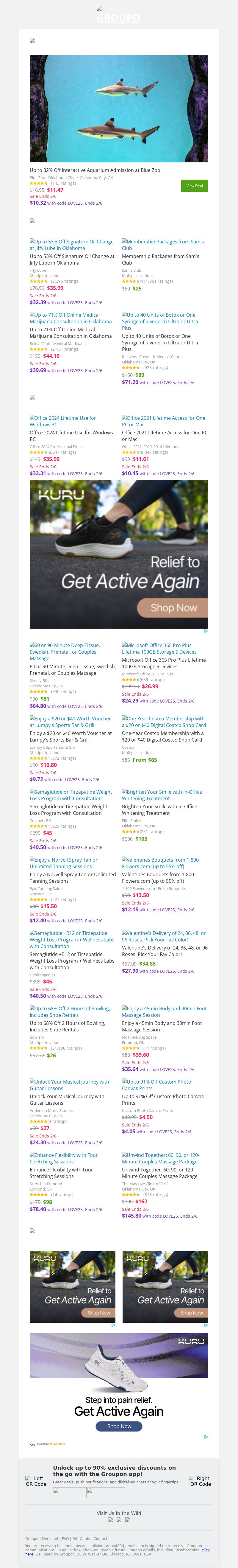Viewport: 238px width, 1568px height.
Task: Click middle social icon under Visit Us
Action: pos(119,1520)
